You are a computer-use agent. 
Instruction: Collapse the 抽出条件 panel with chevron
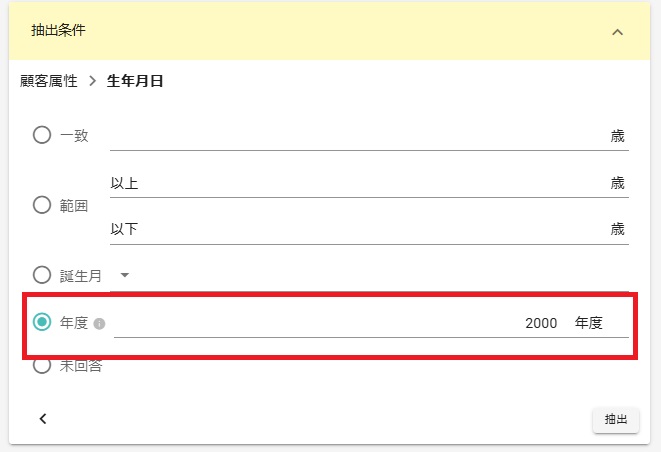point(617,32)
